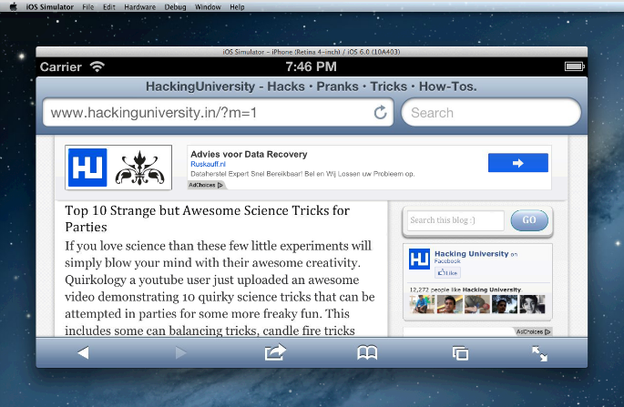Click the ornamental flourish beside HU logo
The width and height of the screenshot is (624, 407).
point(140,168)
